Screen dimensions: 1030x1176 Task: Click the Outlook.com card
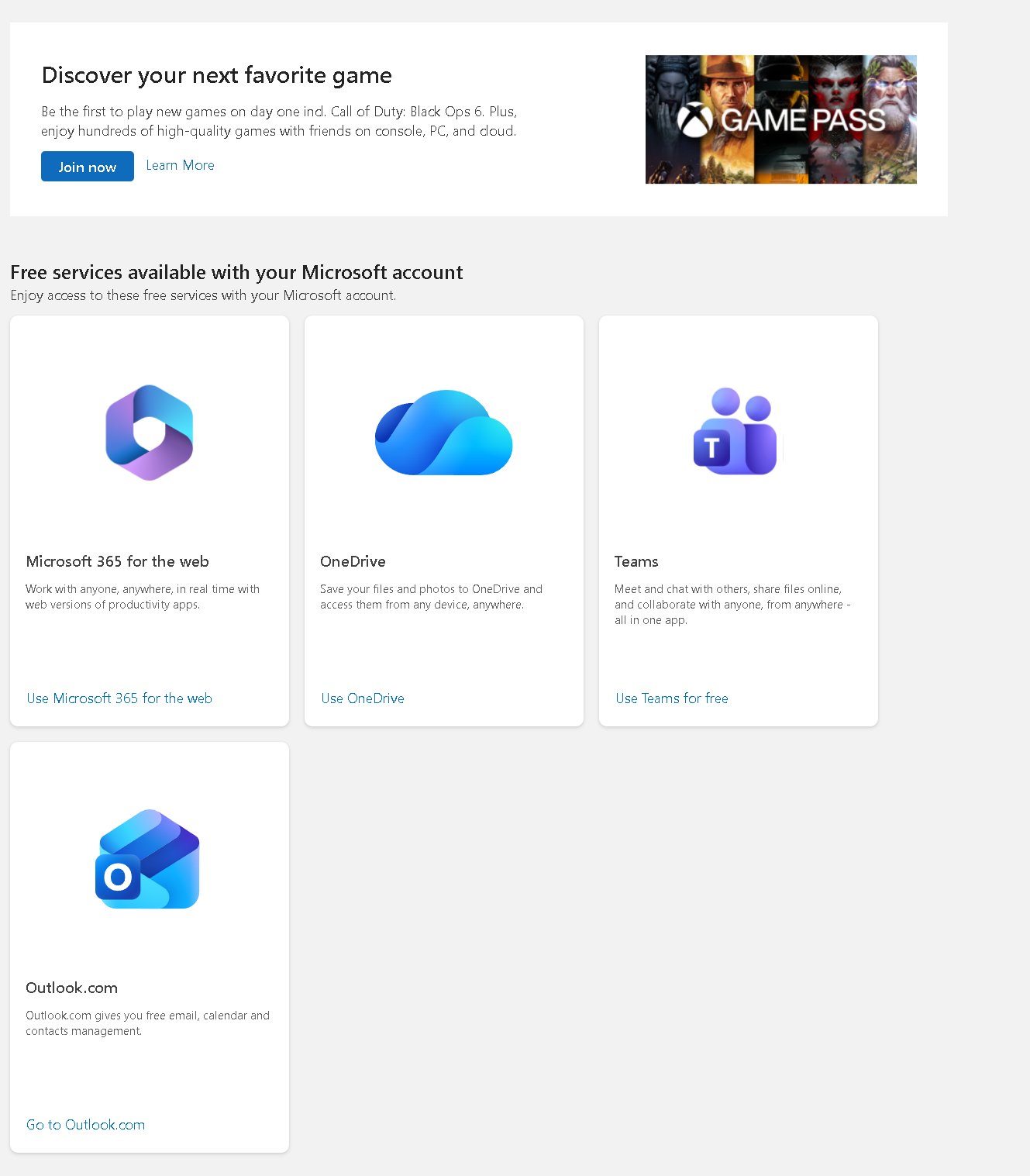click(149, 946)
